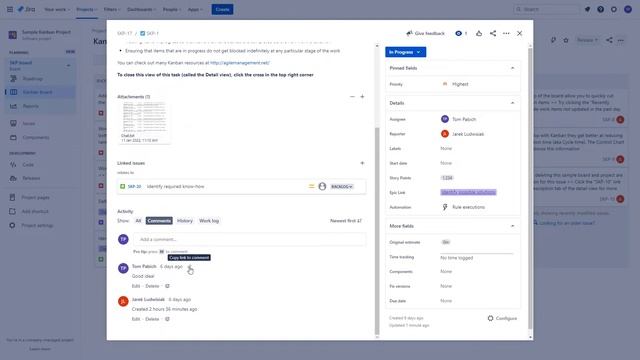Click the settings gear icon in top bar

614,9
